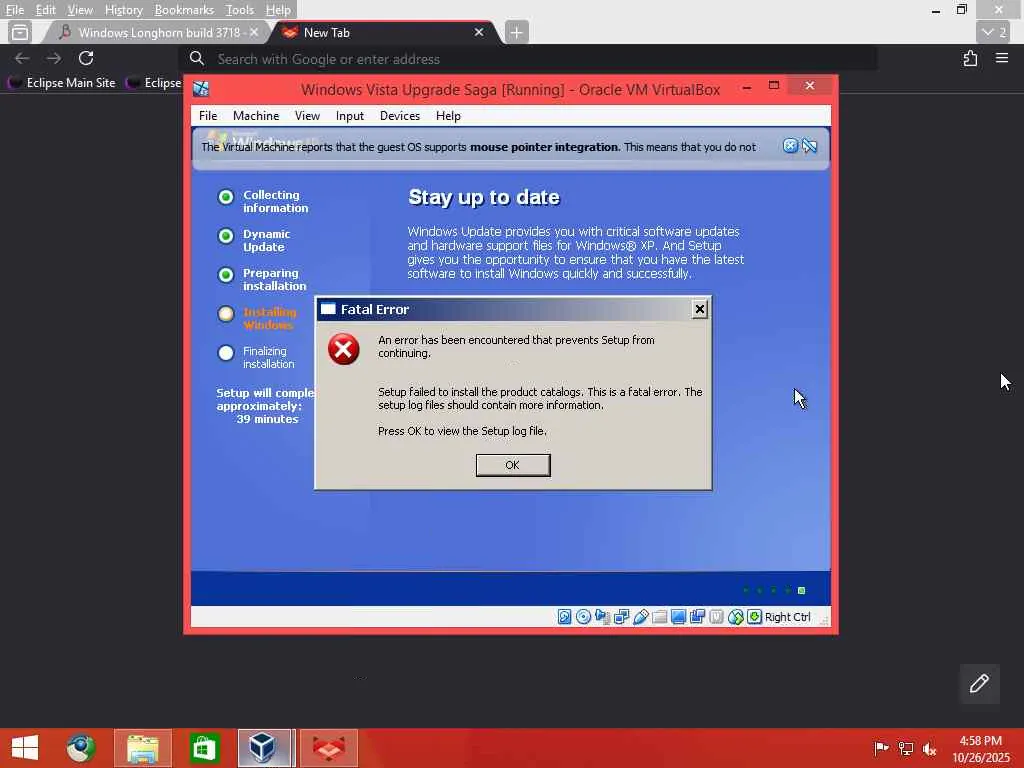Open the browser tab overview icon beside the tabs
The width and height of the screenshot is (1024, 768).
coord(20,32)
